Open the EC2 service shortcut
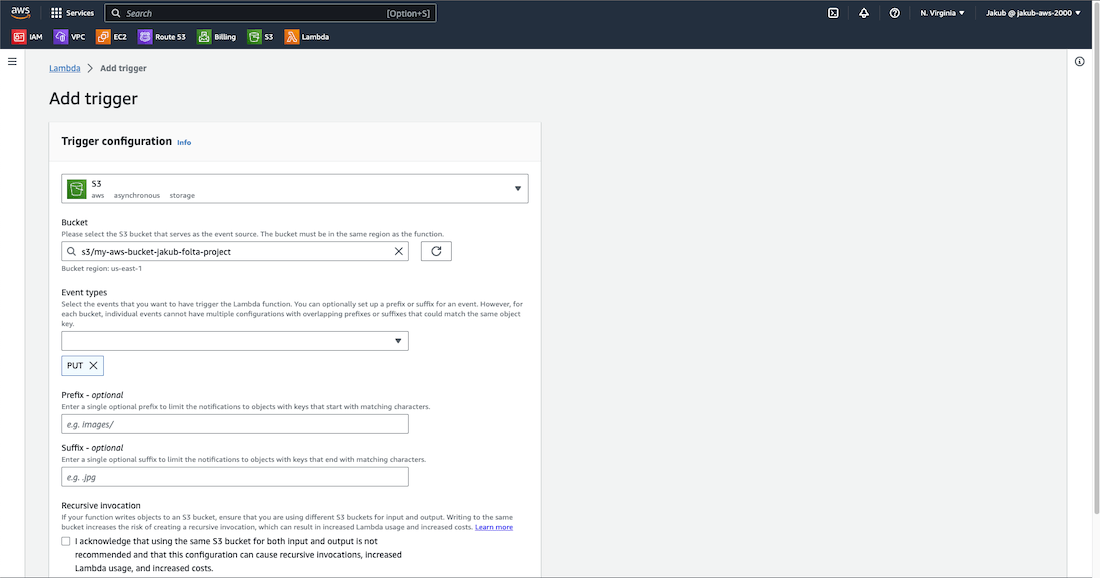 (111, 37)
